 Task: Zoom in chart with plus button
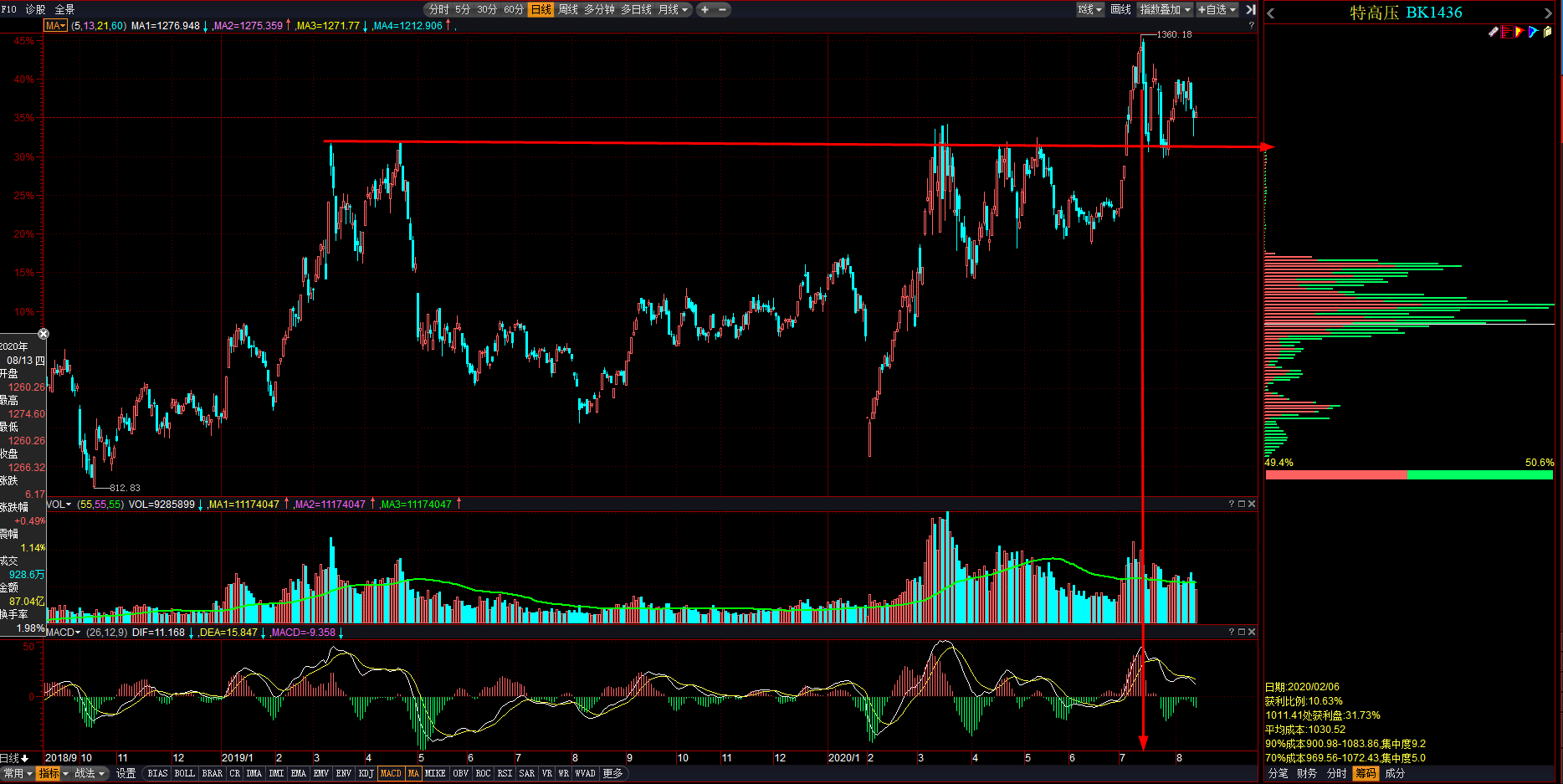click(x=705, y=9)
